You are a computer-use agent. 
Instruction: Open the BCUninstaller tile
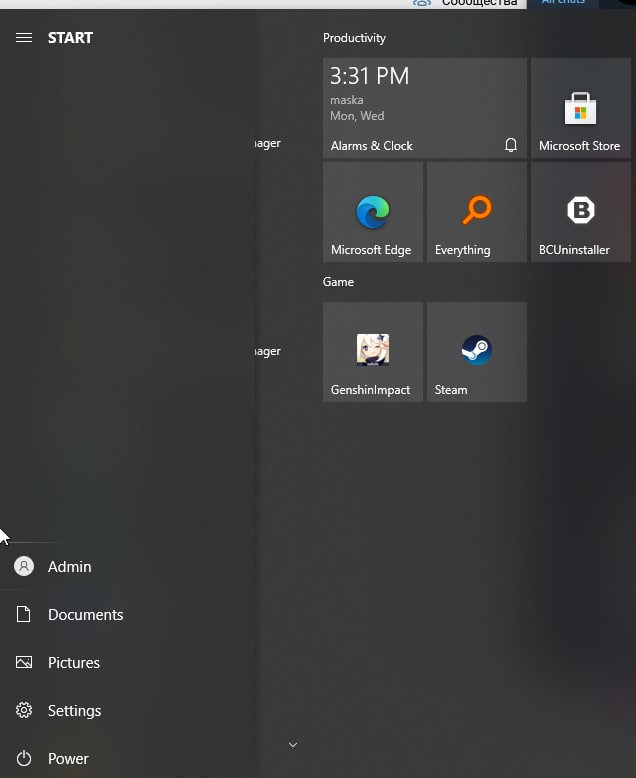pyautogui.click(x=580, y=212)
